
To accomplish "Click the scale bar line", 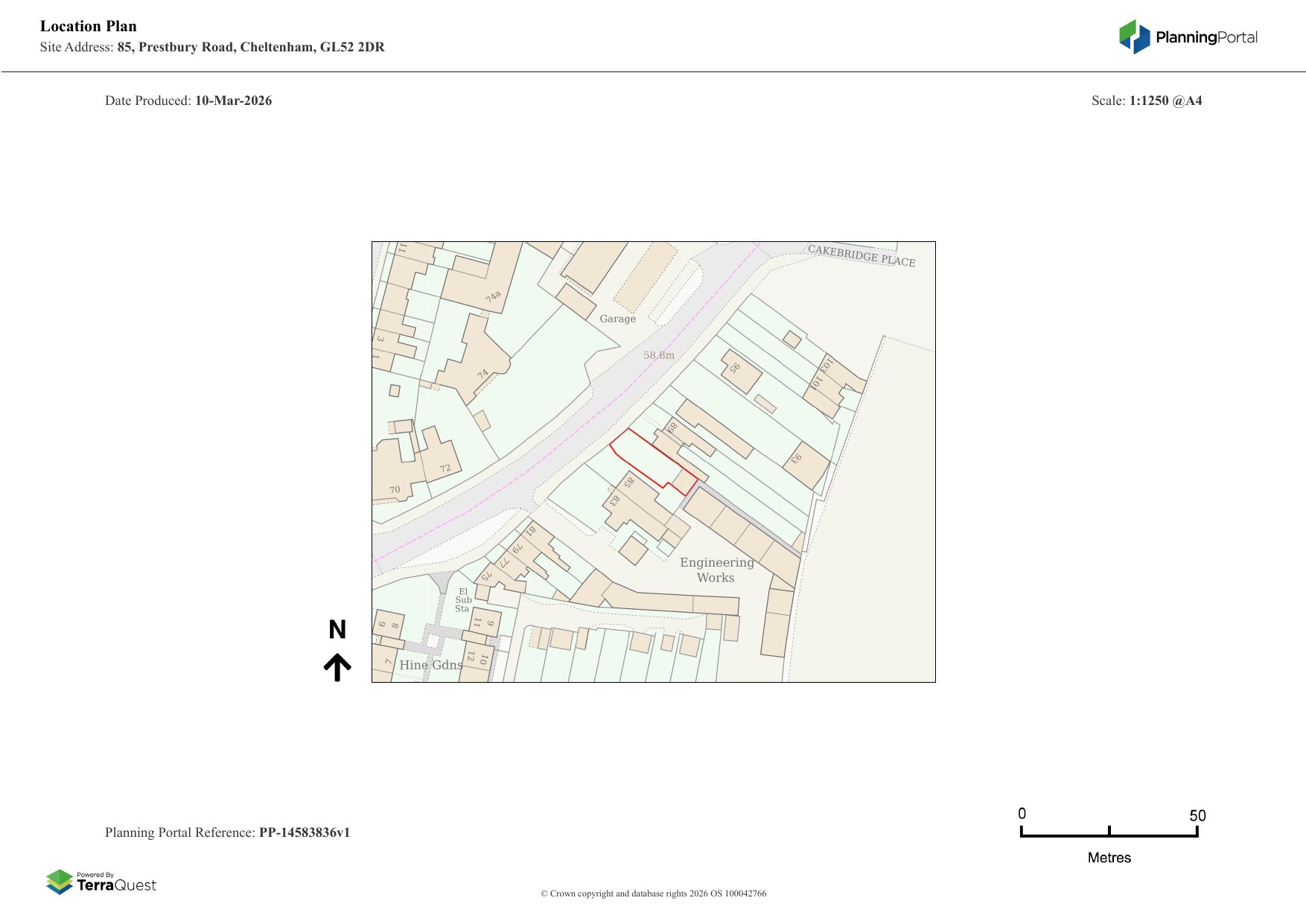I will 1109,835.
